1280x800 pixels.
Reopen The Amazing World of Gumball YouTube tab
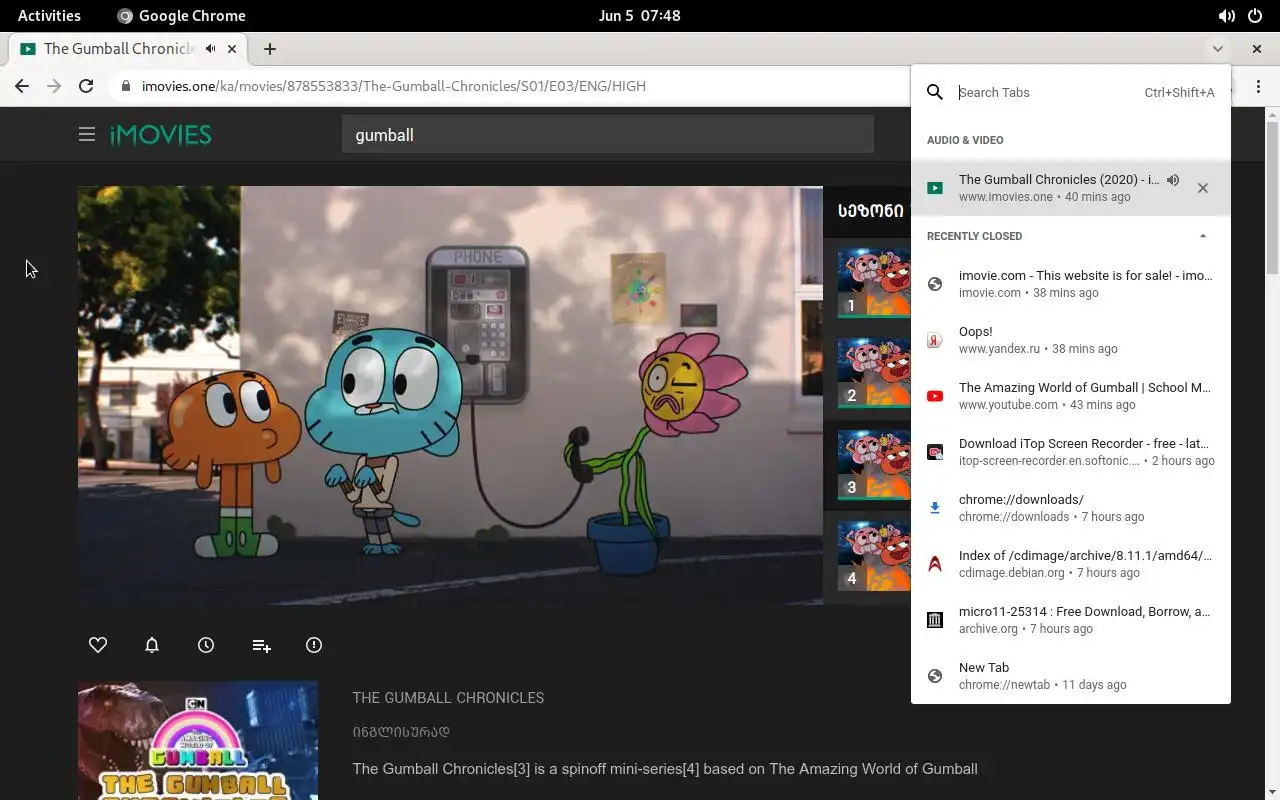[x=1071, y=396]
